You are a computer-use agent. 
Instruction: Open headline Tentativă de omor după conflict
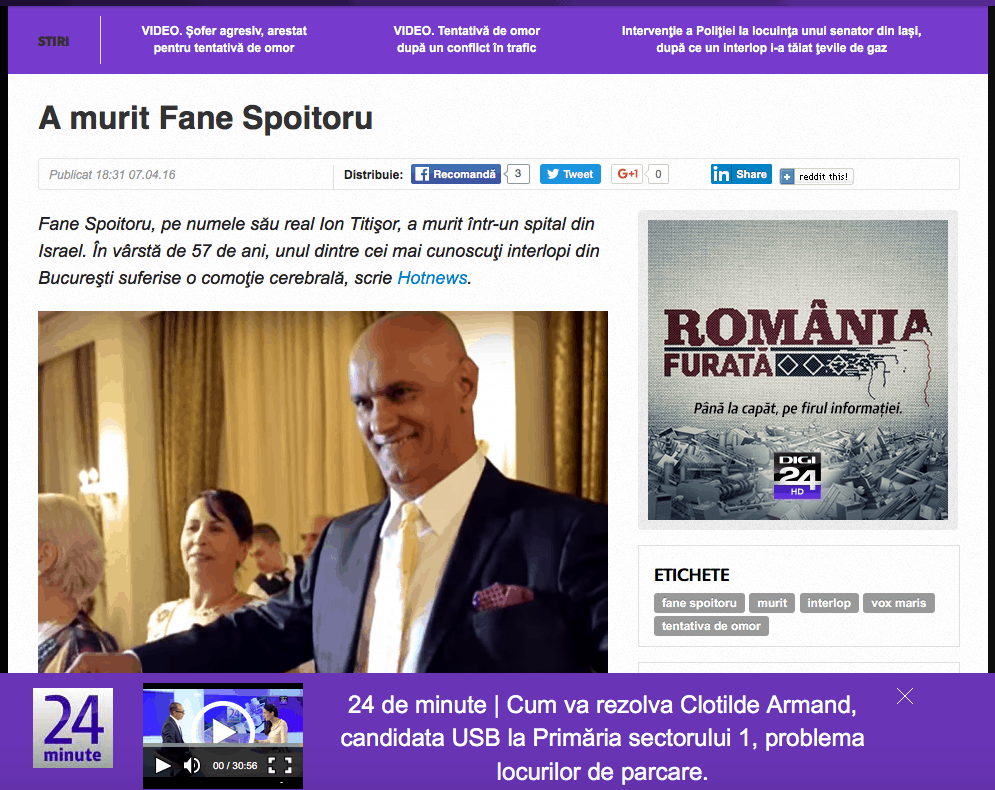click(x=466, y=39)
